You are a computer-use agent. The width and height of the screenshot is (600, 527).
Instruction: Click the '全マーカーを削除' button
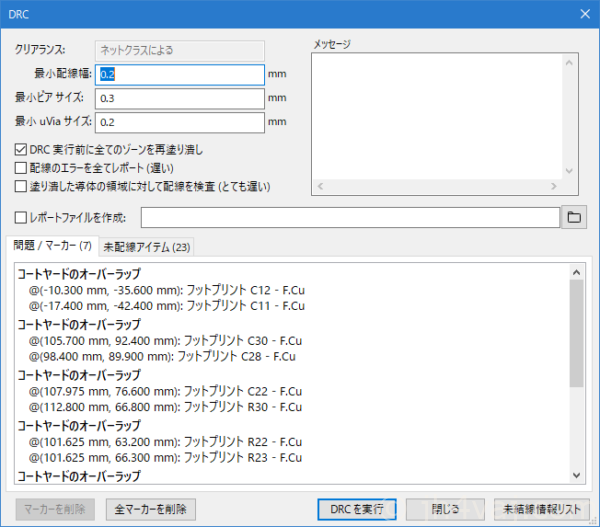[150, 508]
